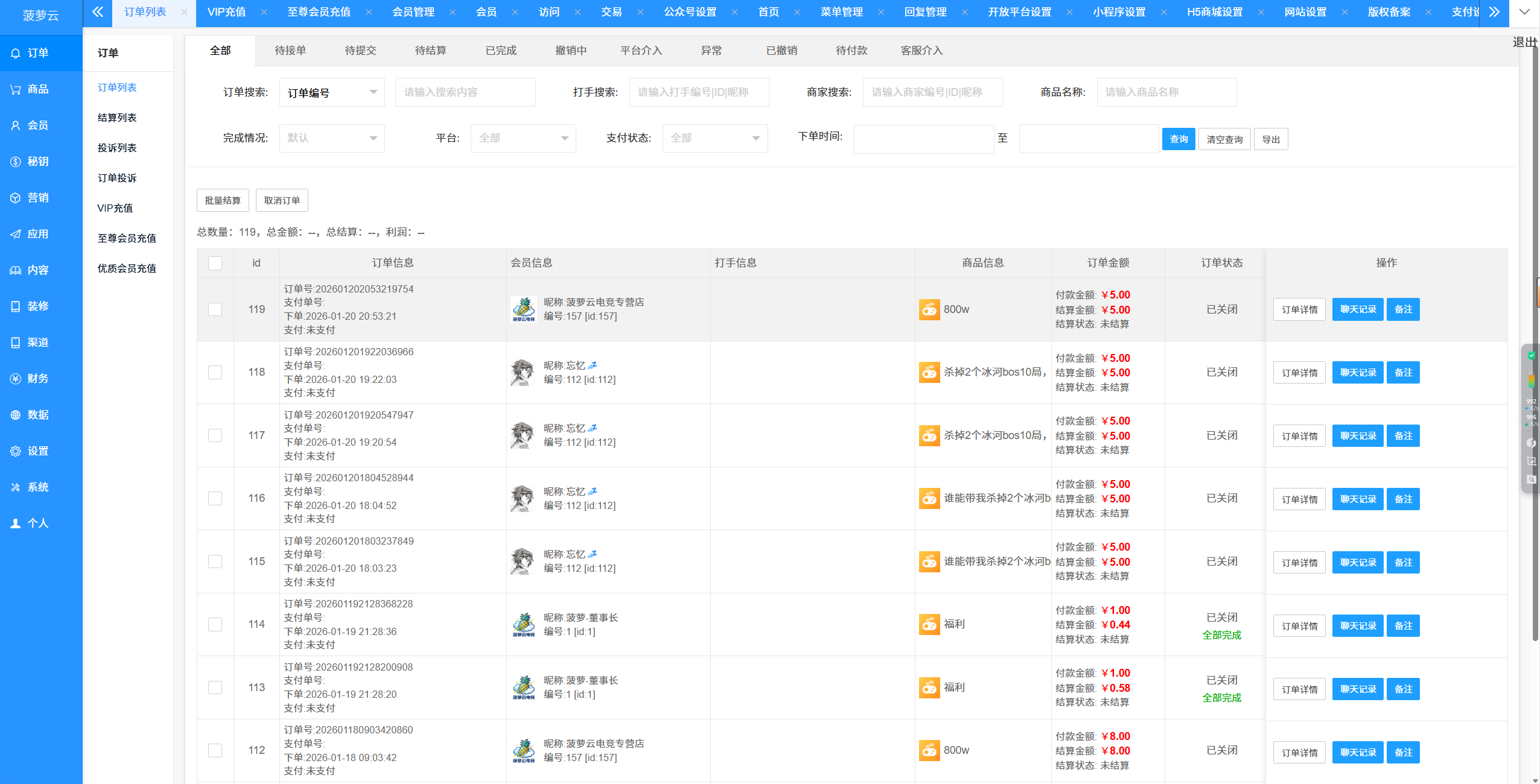Click orange product icon for order 119
The height and width of the screenshot is (784, 1540).
click(929, 309)
